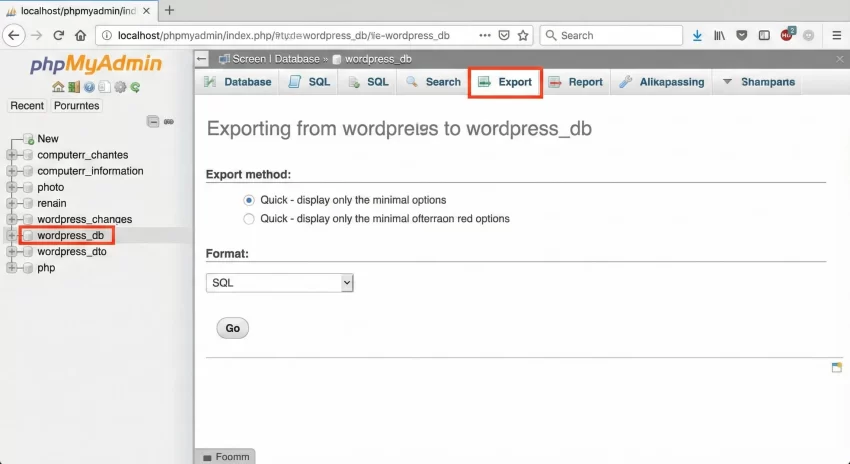Open page actions three-dot menu in address bar

[x=485, y=35]
